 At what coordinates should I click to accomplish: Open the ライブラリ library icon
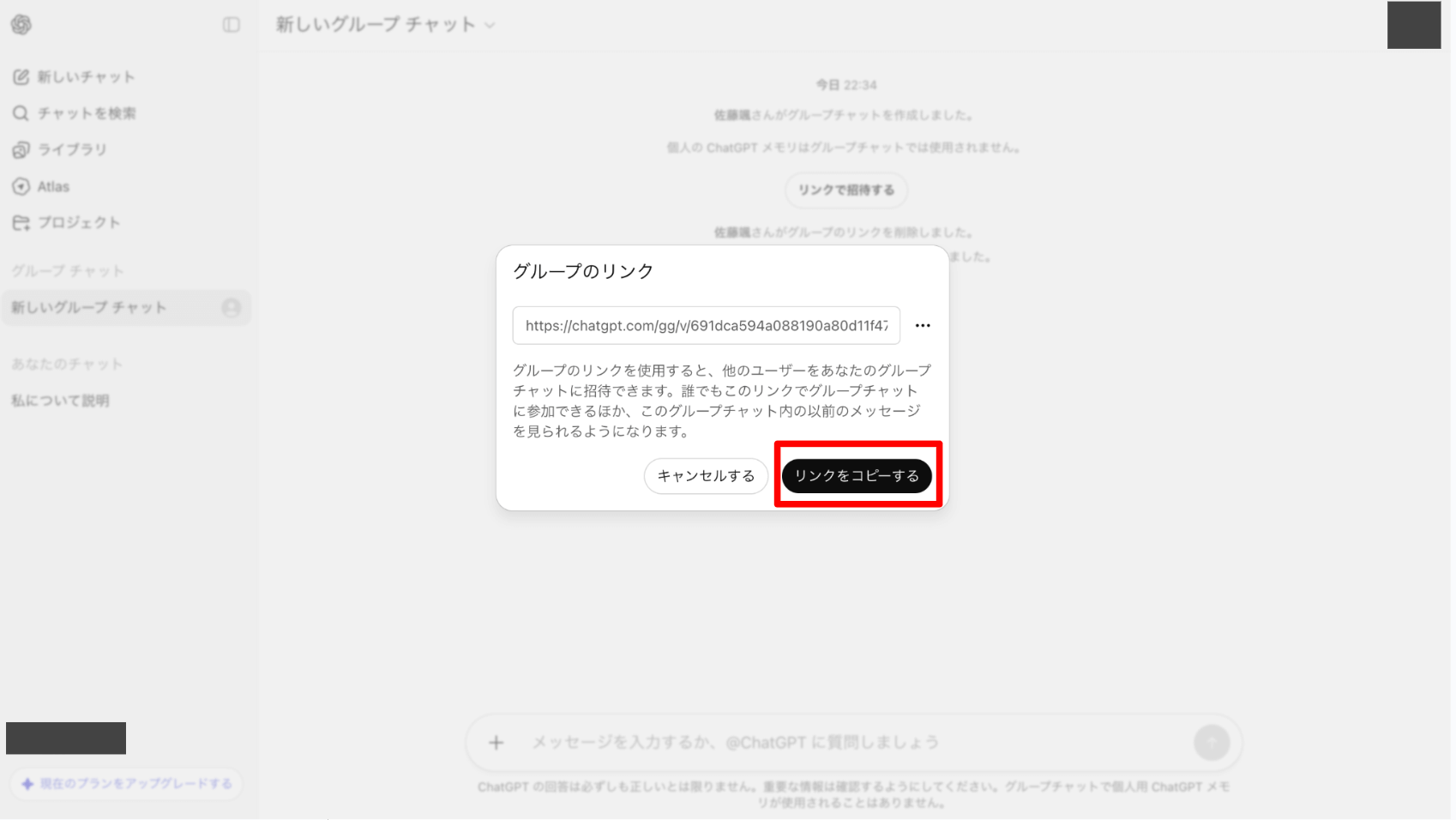[x=21, y=150]
